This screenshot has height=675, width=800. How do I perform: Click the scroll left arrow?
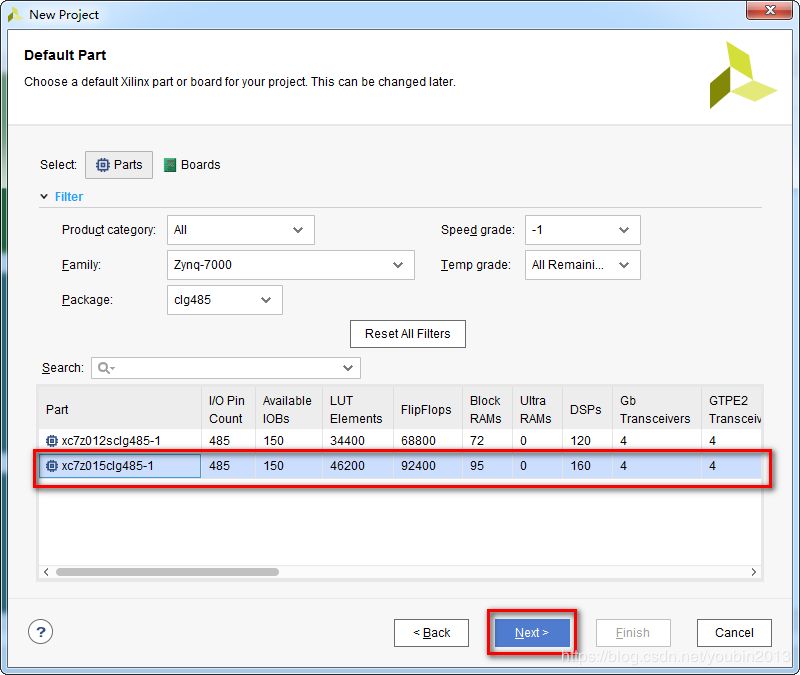(46, 572)
